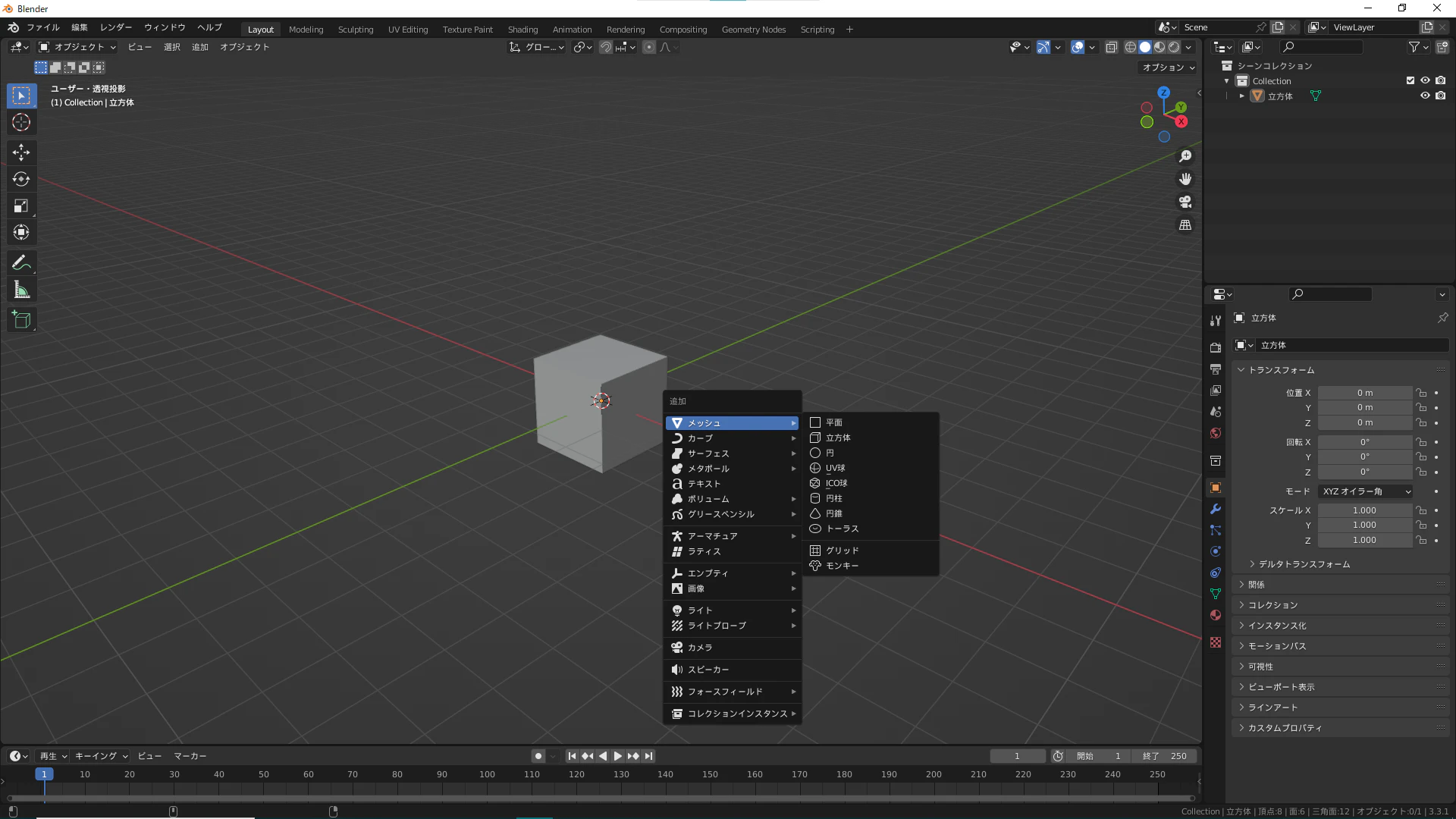Image resolution: width=1456 pixels, height=819 pixels.
Task: Activate the Transform tool
Action: [x=21, y=232]
